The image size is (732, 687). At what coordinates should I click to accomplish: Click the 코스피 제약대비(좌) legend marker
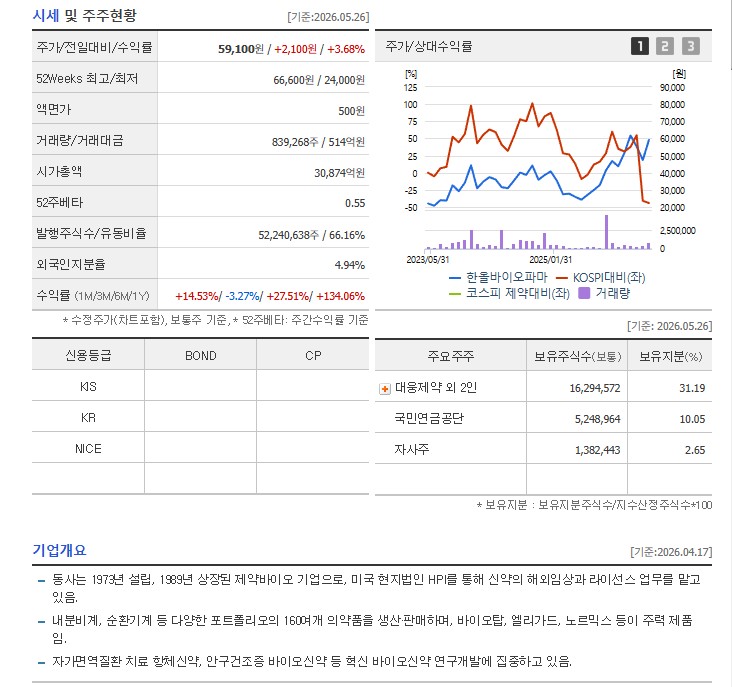tap(455, 294)
